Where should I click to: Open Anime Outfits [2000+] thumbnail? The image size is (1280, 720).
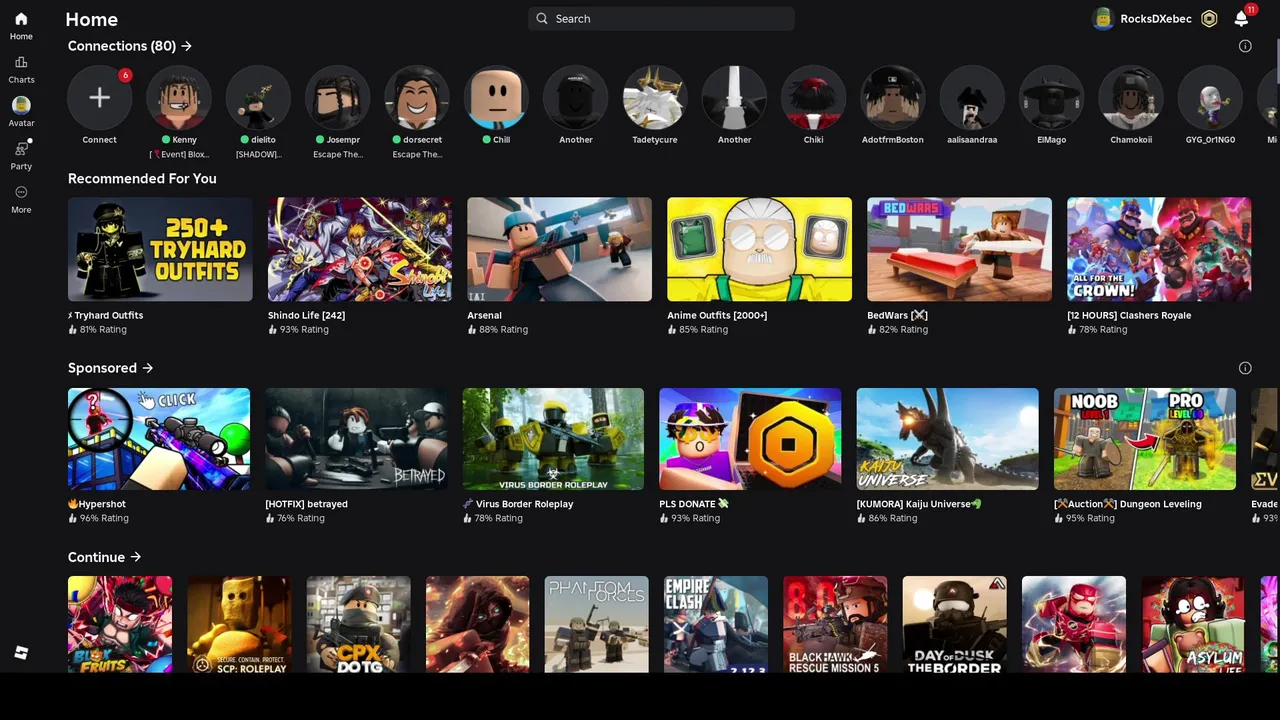pyautogui.click(x=759, y=249)
